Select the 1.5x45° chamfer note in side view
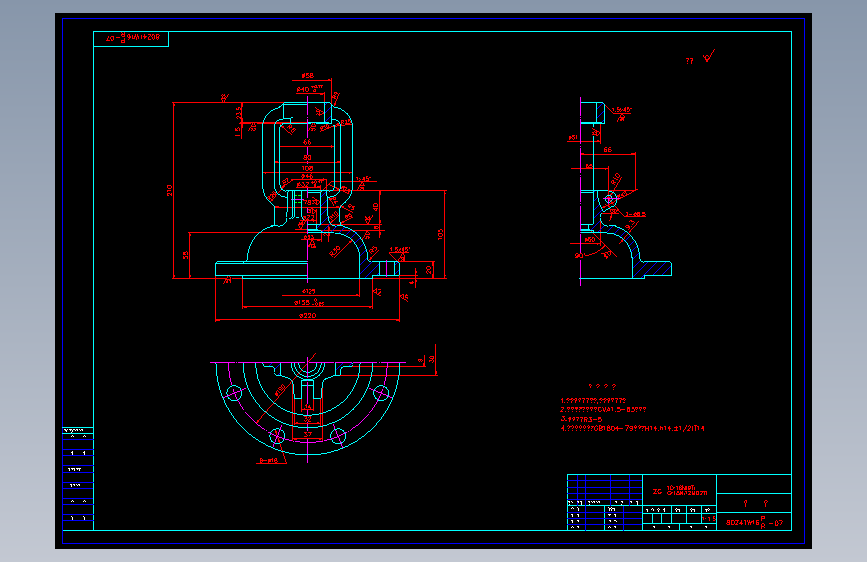This screenshot has width=867, height=562. (x=621, y=110)
